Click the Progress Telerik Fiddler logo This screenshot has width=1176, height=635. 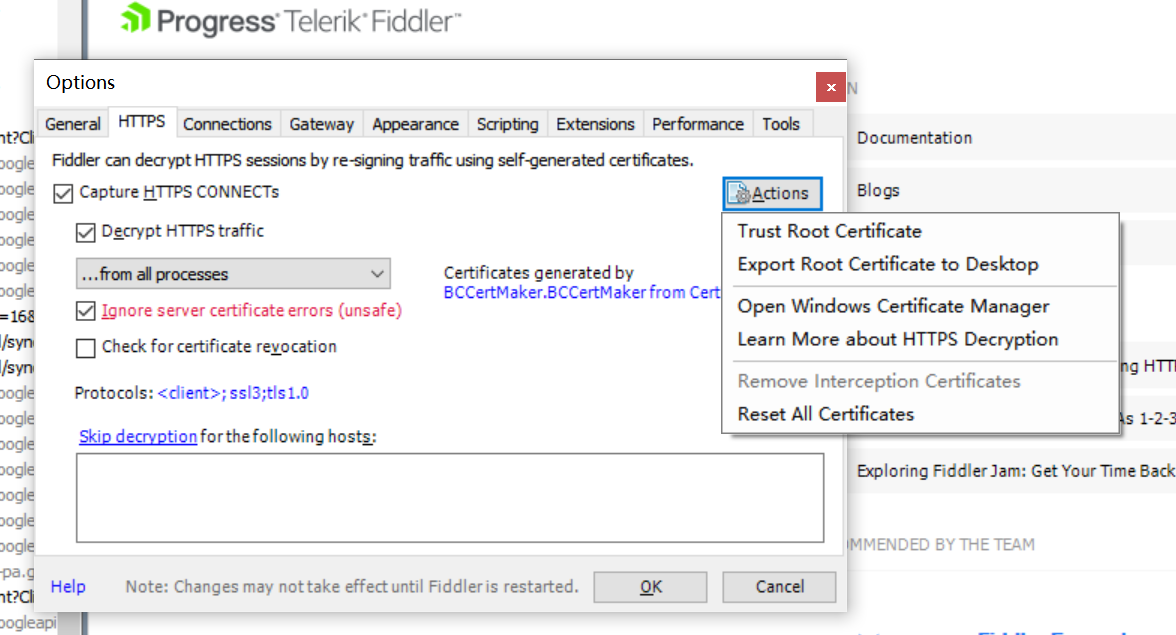pyautogui.click(x=291, y=20)
